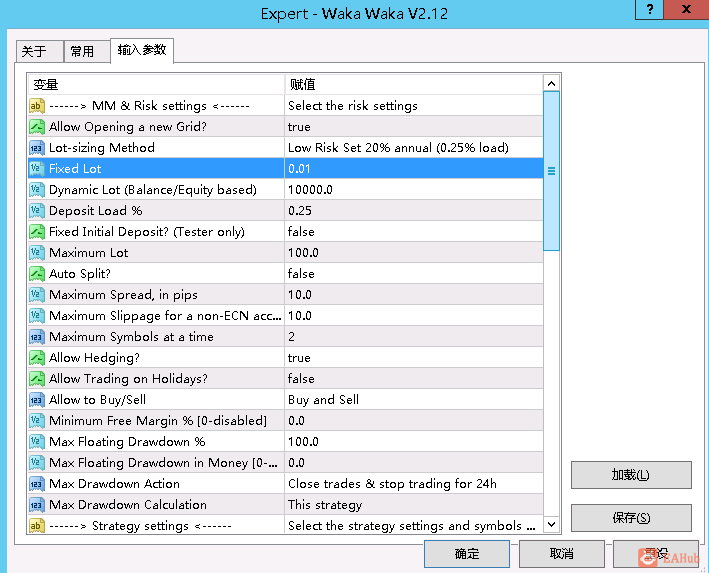Click the 确定 (OK) button

(x=467, y=554)
